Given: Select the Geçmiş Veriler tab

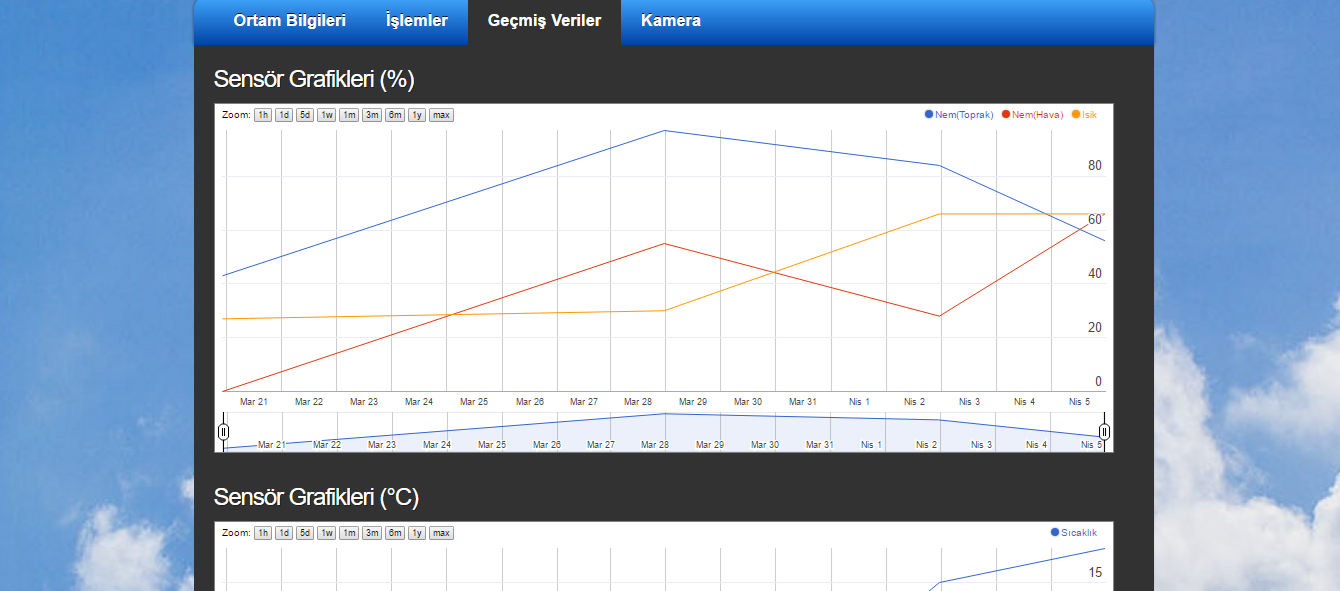Looking at the screenshot, I should point(544,21).
